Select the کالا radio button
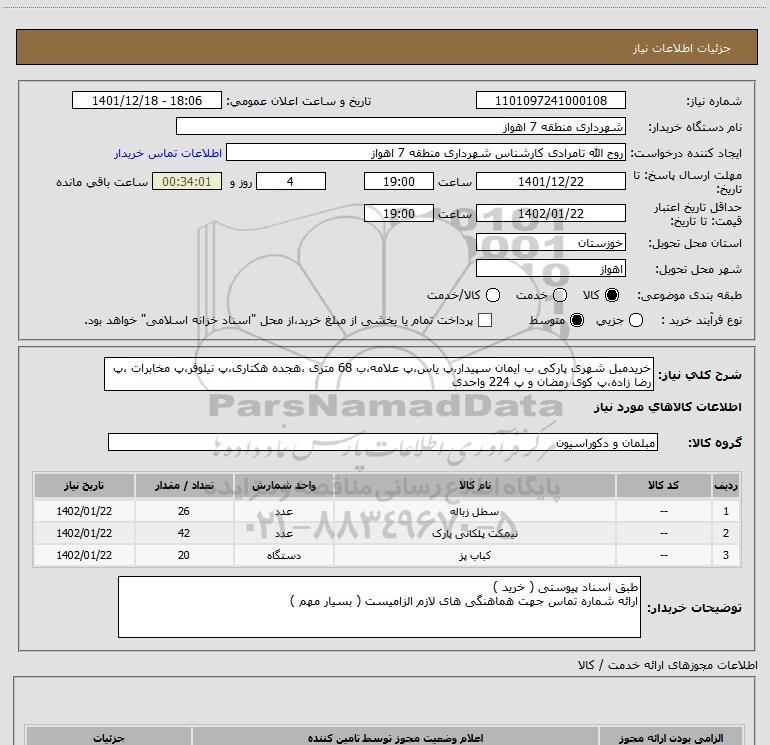The height and width of the screenshot is (745, 770). tap(612, 295)
